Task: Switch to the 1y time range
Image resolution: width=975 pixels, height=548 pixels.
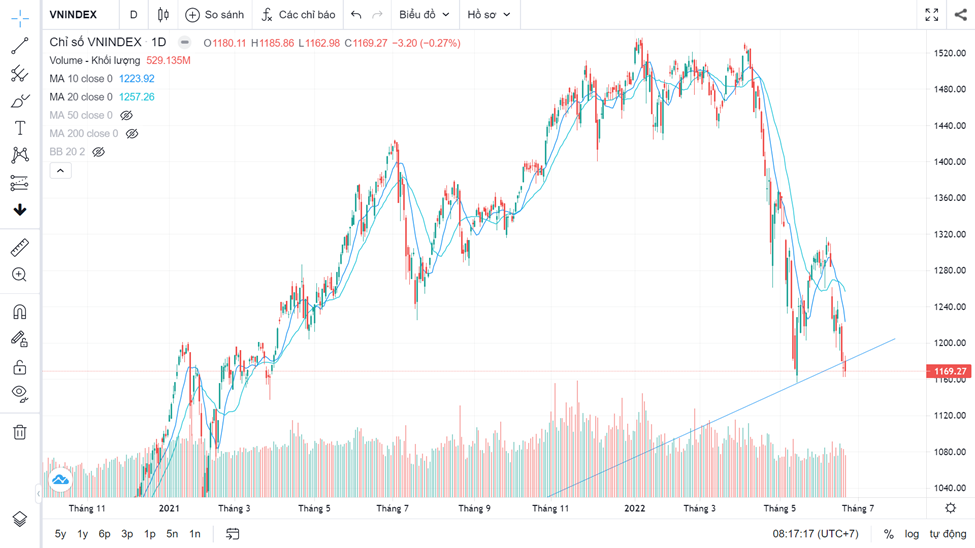Action: [x=82, y=534]
